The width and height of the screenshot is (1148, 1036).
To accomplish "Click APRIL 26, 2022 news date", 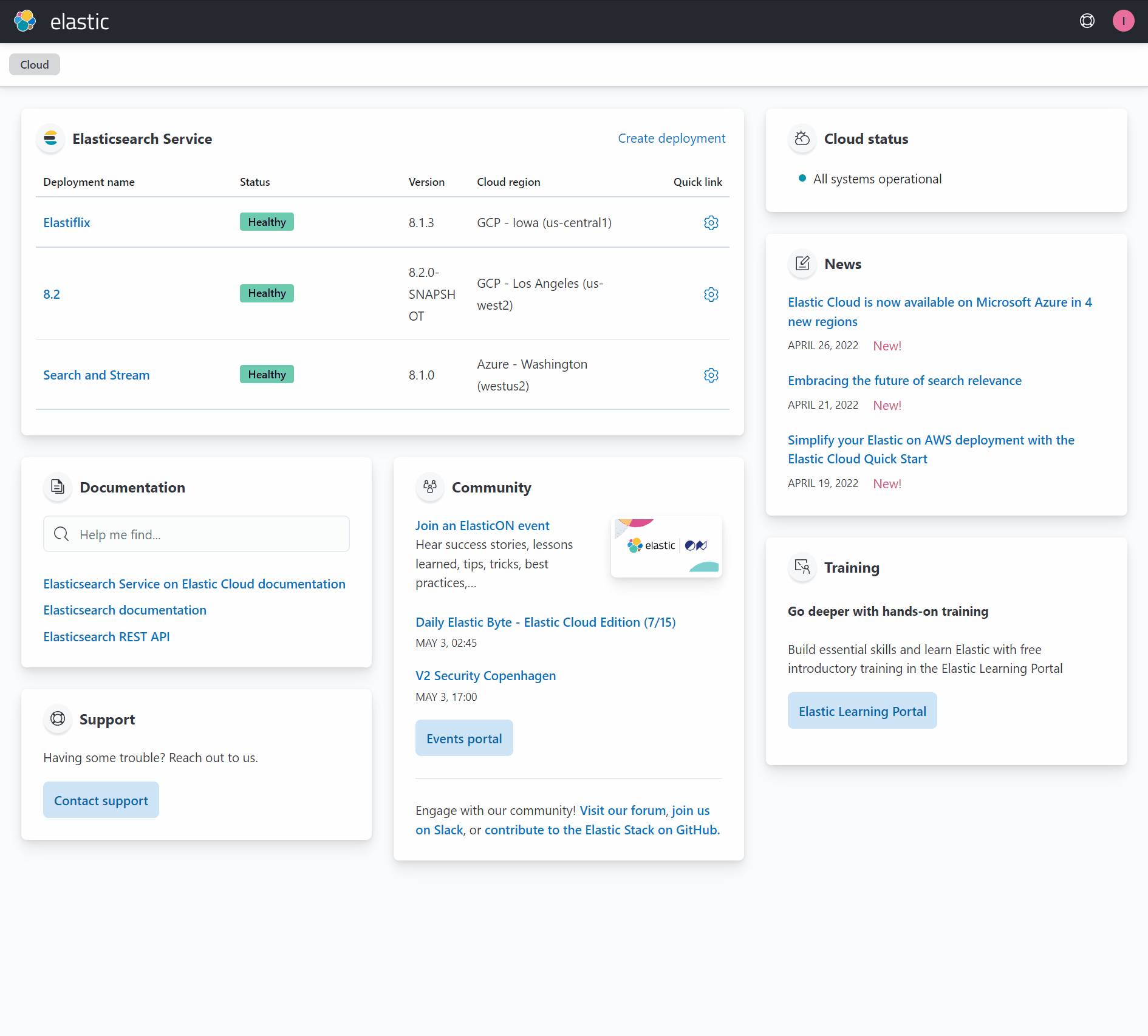I will point(823,346).
